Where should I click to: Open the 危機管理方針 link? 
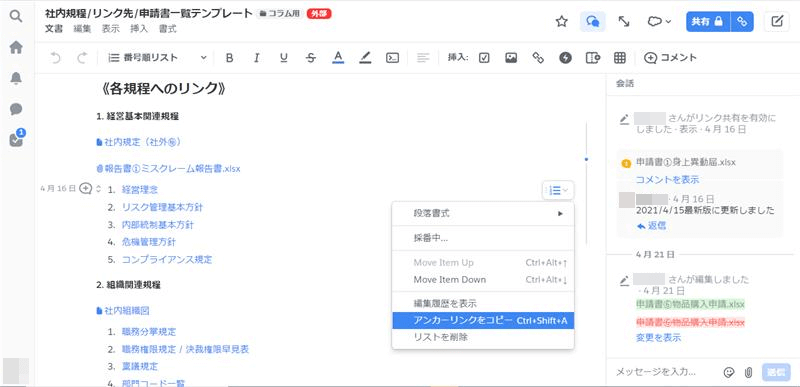pyautogui.click(x=148, y=242)
